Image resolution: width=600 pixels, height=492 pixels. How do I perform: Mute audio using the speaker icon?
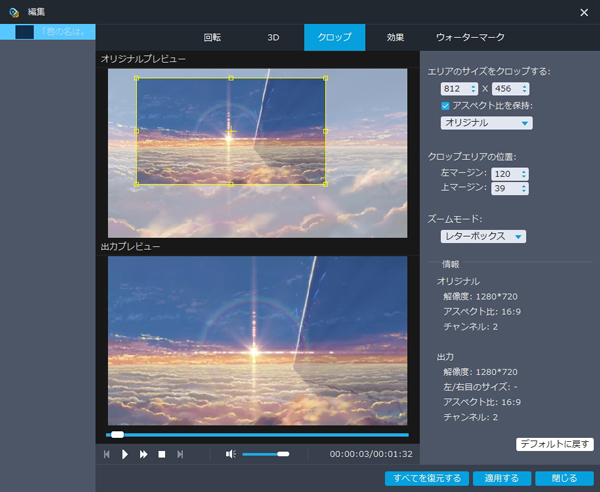231,454
